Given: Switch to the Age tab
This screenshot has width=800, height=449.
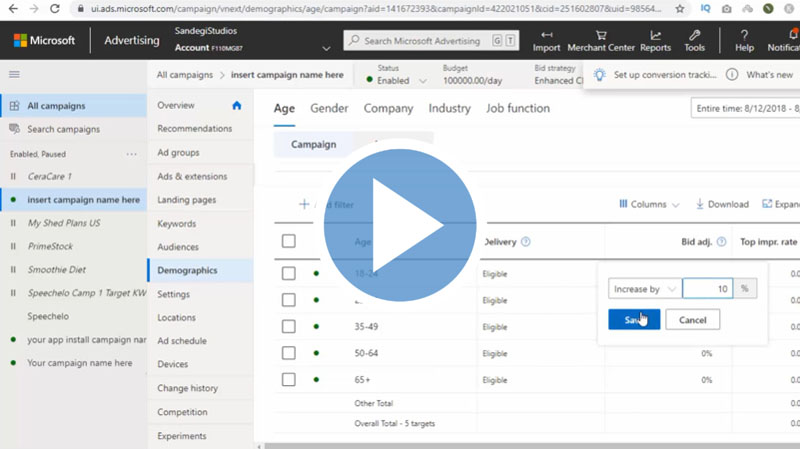Looking at the screenshot, I should pyautogui.click(x=284, y=108).
